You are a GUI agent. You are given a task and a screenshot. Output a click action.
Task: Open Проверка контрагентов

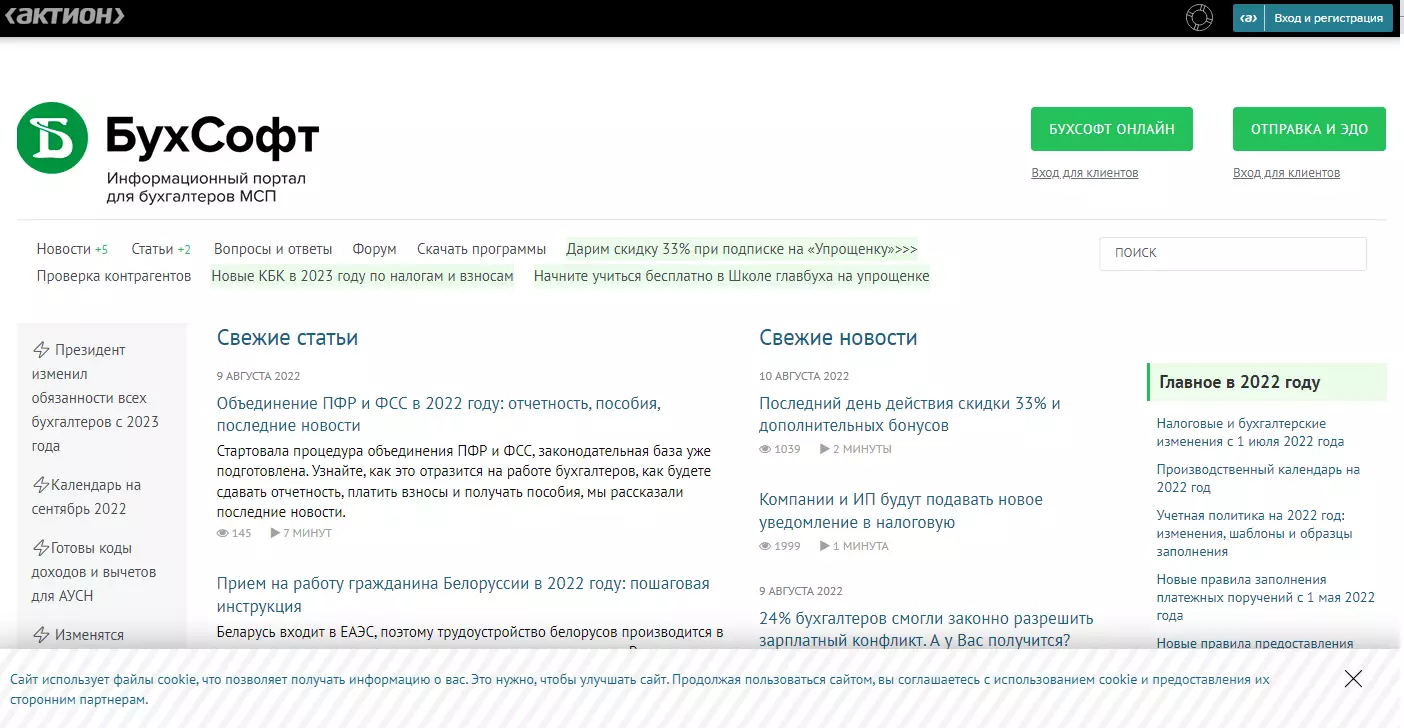point(114,276)
